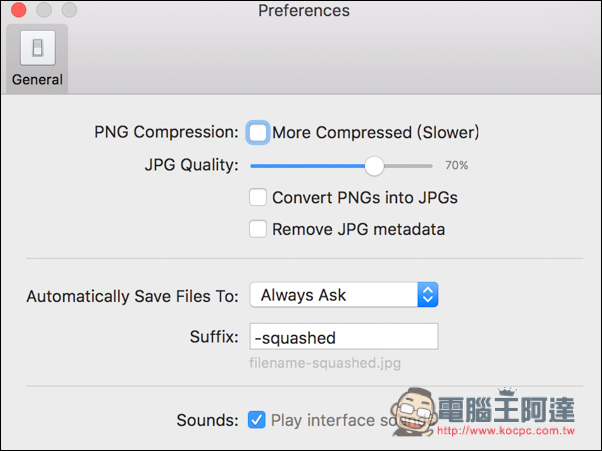Click the -squashed suffix text field
The width and height of the screenshot is (602, 451).
344,337
